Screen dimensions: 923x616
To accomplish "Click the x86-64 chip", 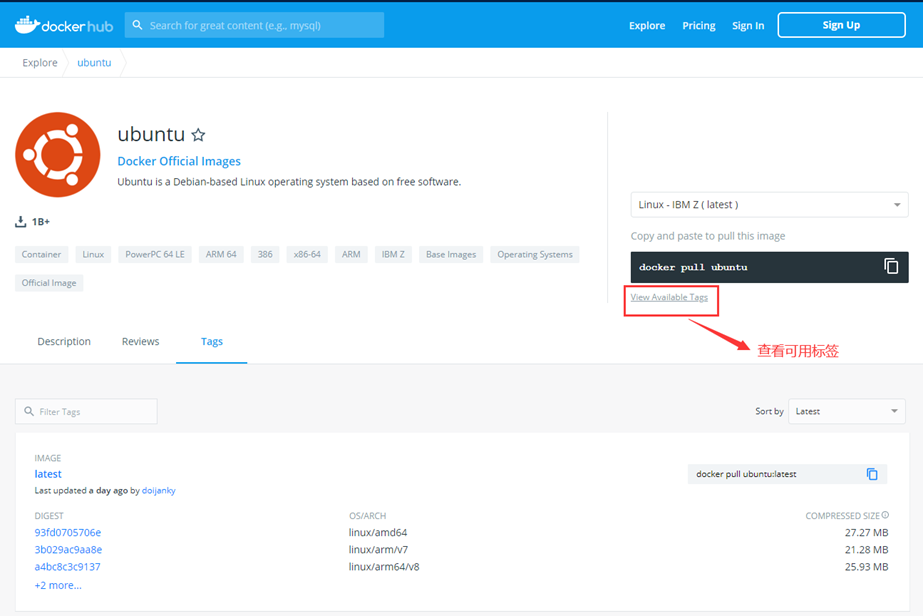I will (307, 254).
